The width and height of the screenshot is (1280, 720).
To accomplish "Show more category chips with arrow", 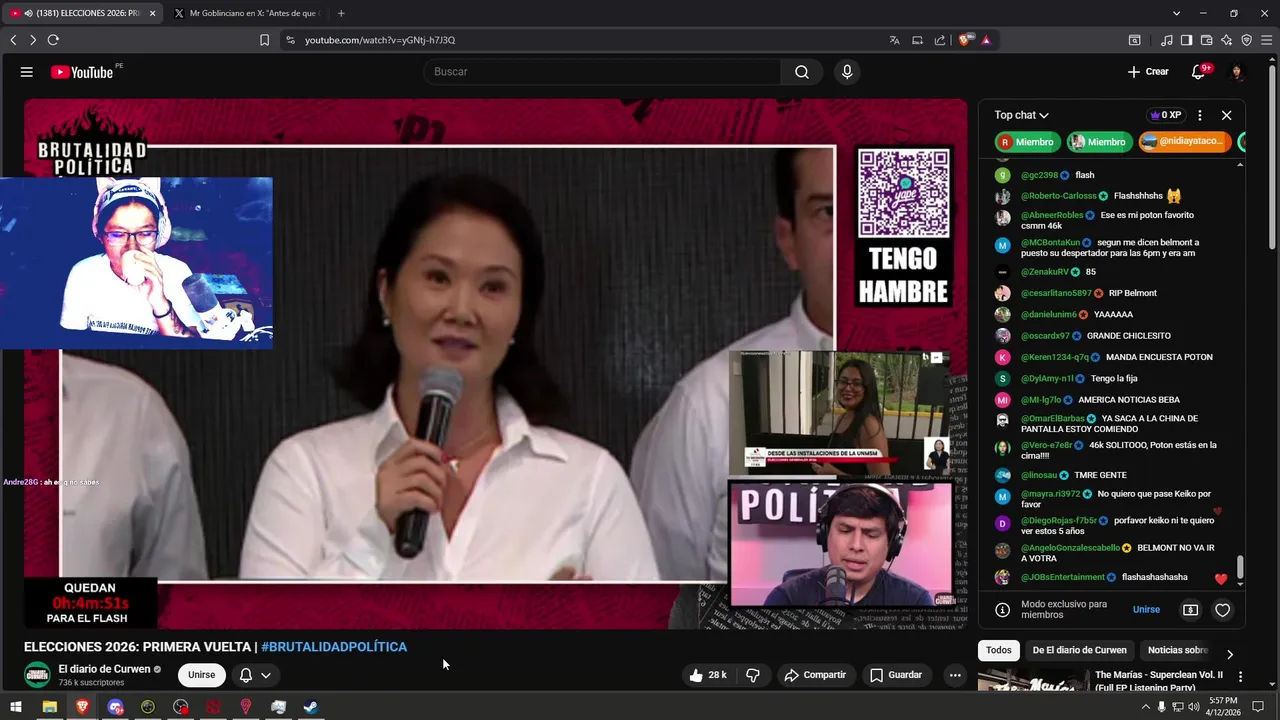I will [1229, 653].
